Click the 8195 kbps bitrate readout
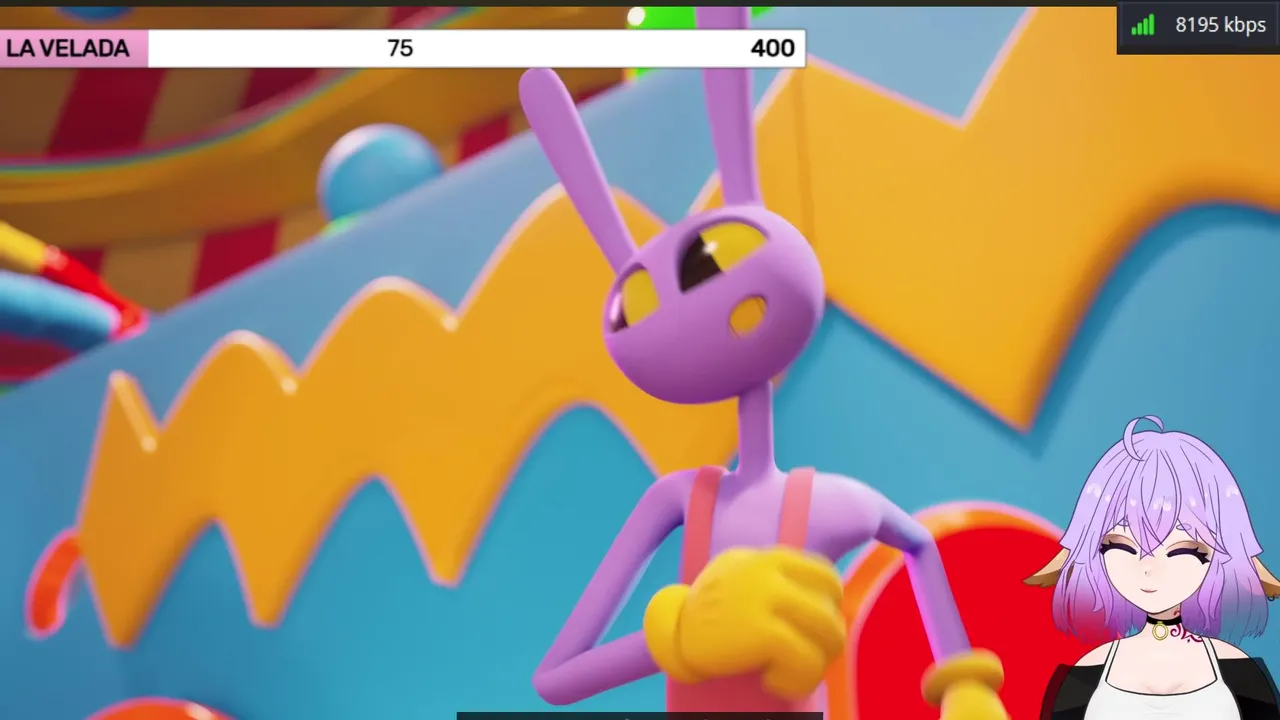Viewport: 1280px width, 720px height. tap(1220, 26)
